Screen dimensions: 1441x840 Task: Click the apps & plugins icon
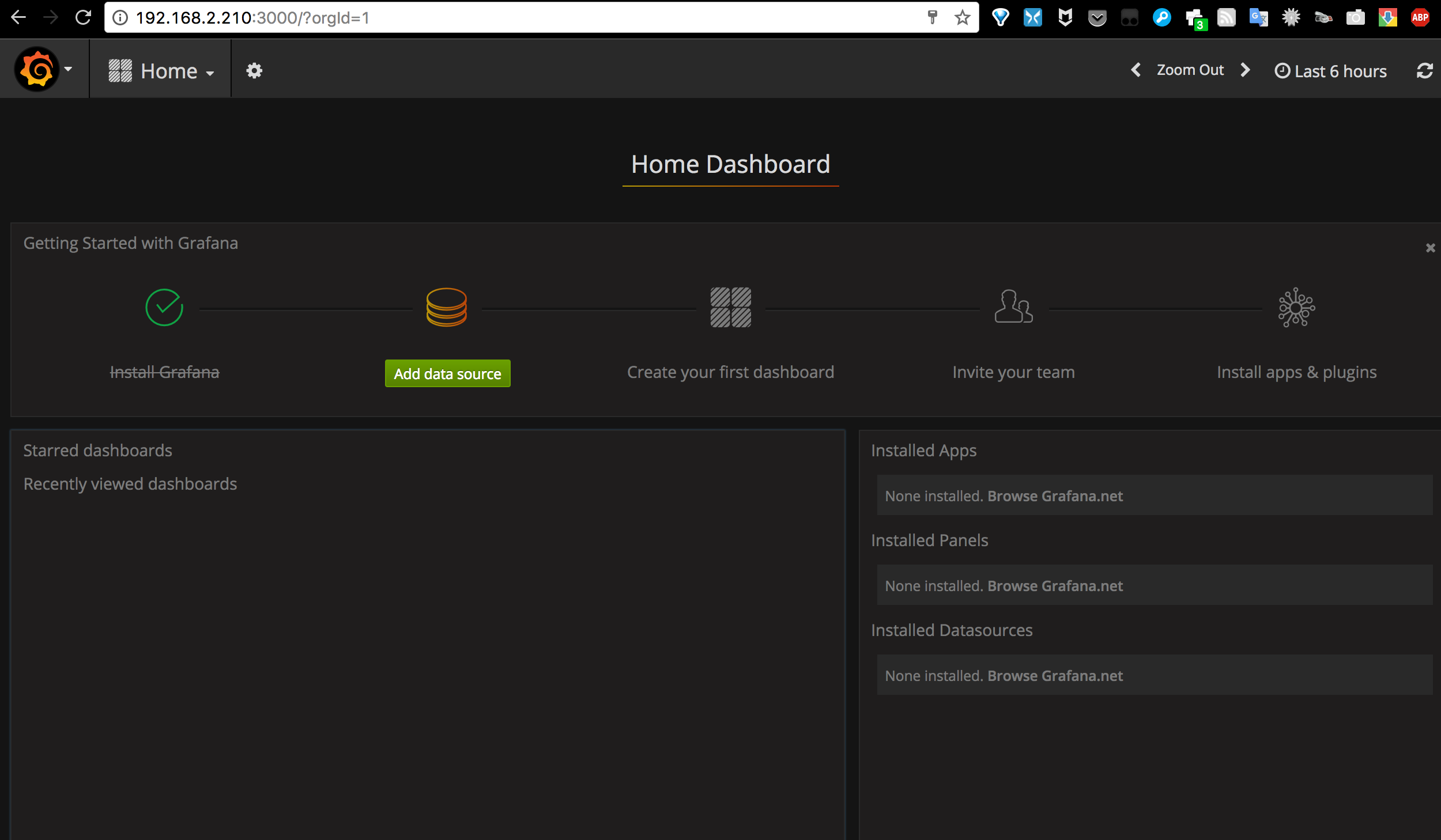pos(1296,307)
